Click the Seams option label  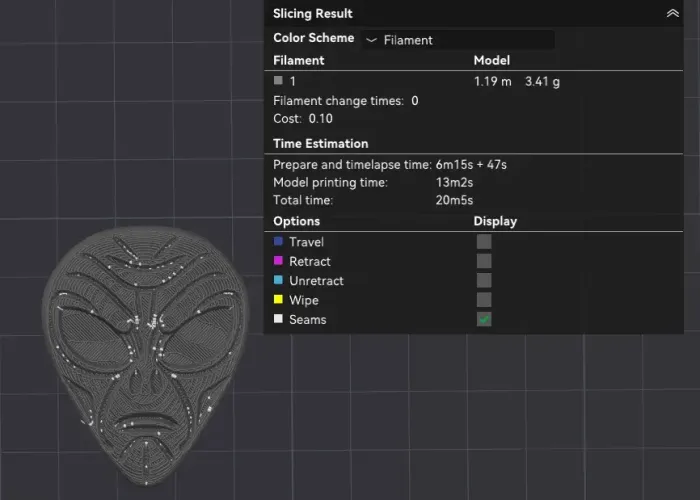coord(307,320)
